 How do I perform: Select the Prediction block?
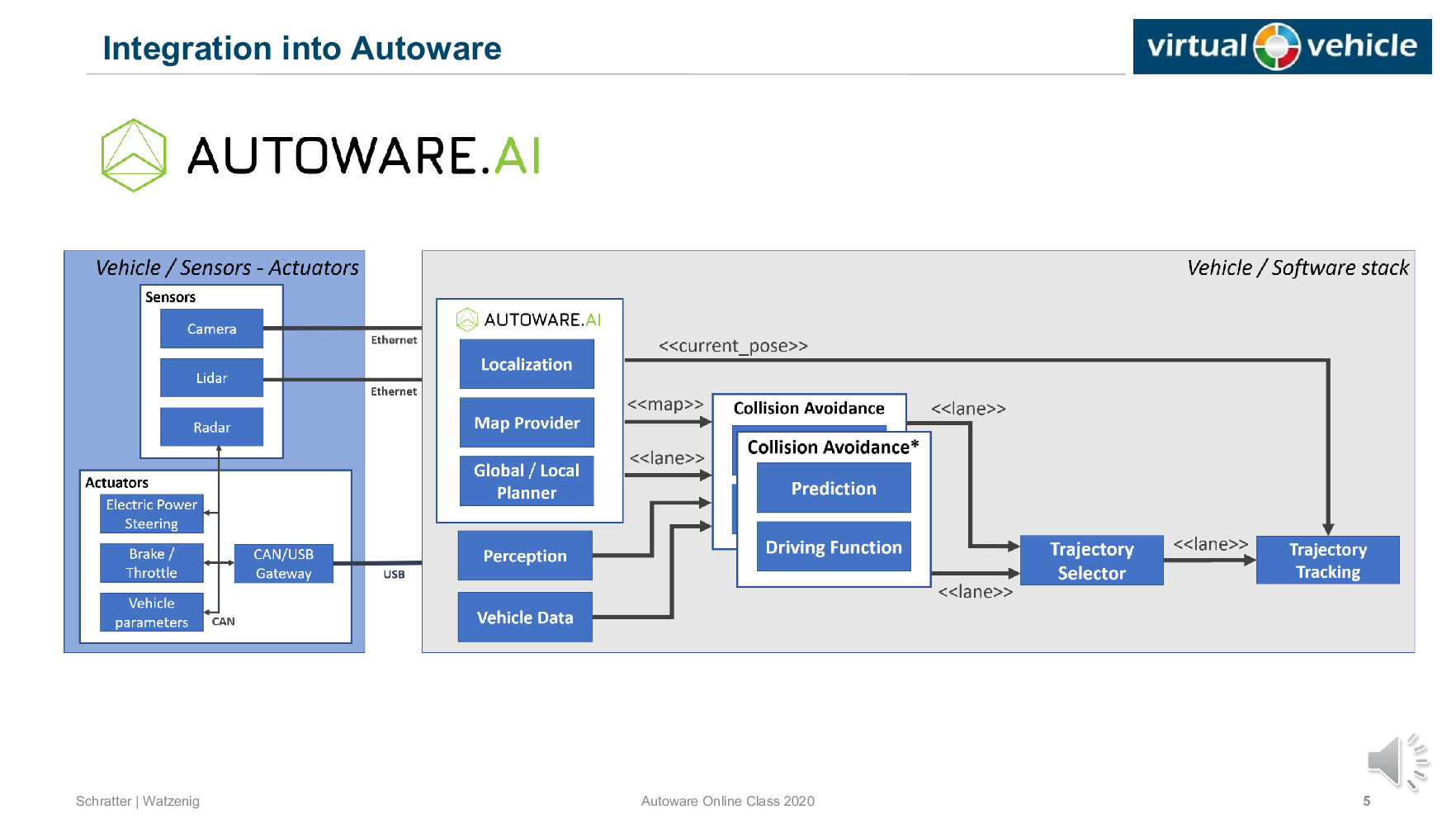pos(834,488)
